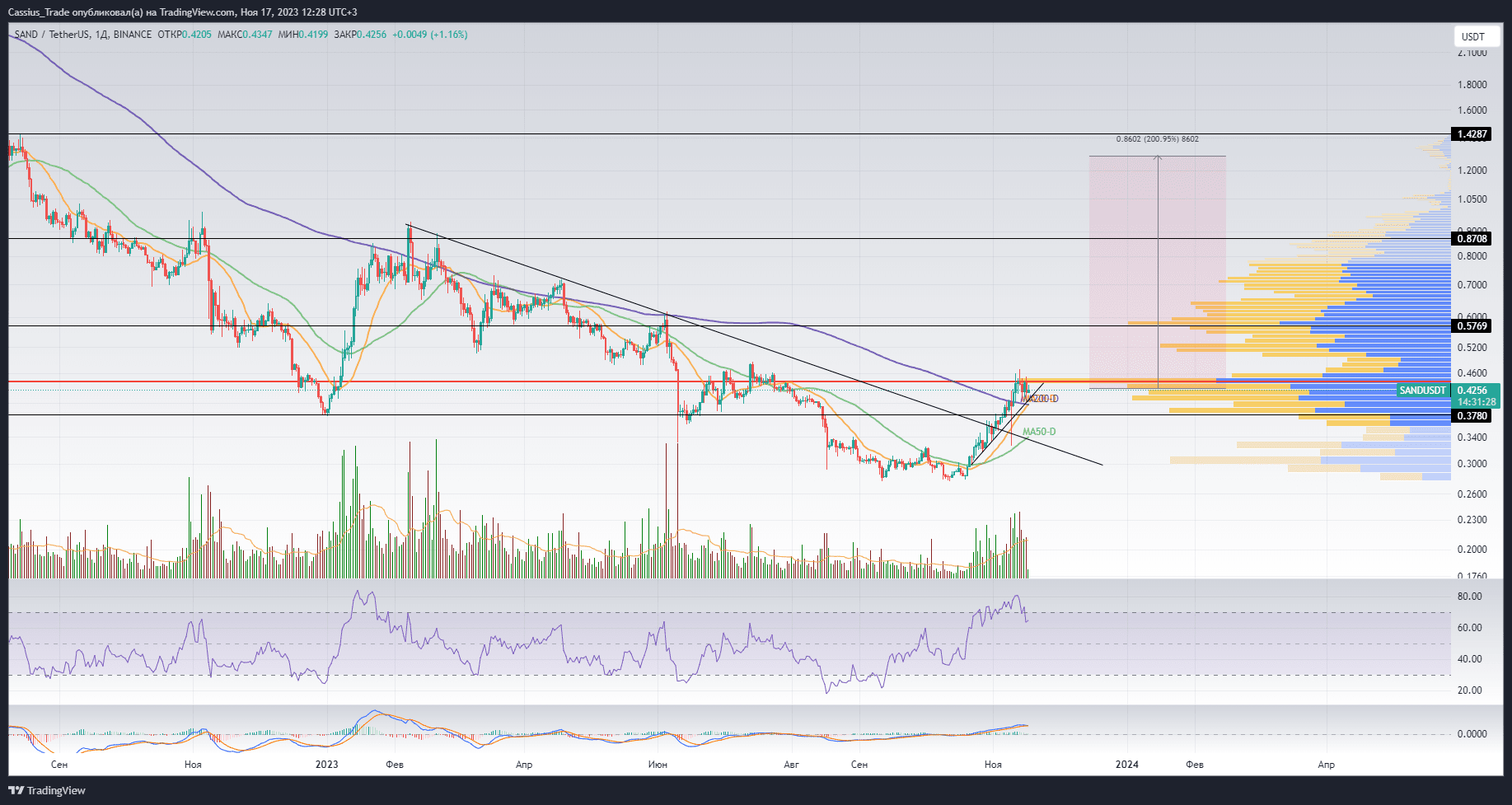Select the 0.5769 horizontal line price label
The height and width of the screenshot is (805, 1512).
1472,326
